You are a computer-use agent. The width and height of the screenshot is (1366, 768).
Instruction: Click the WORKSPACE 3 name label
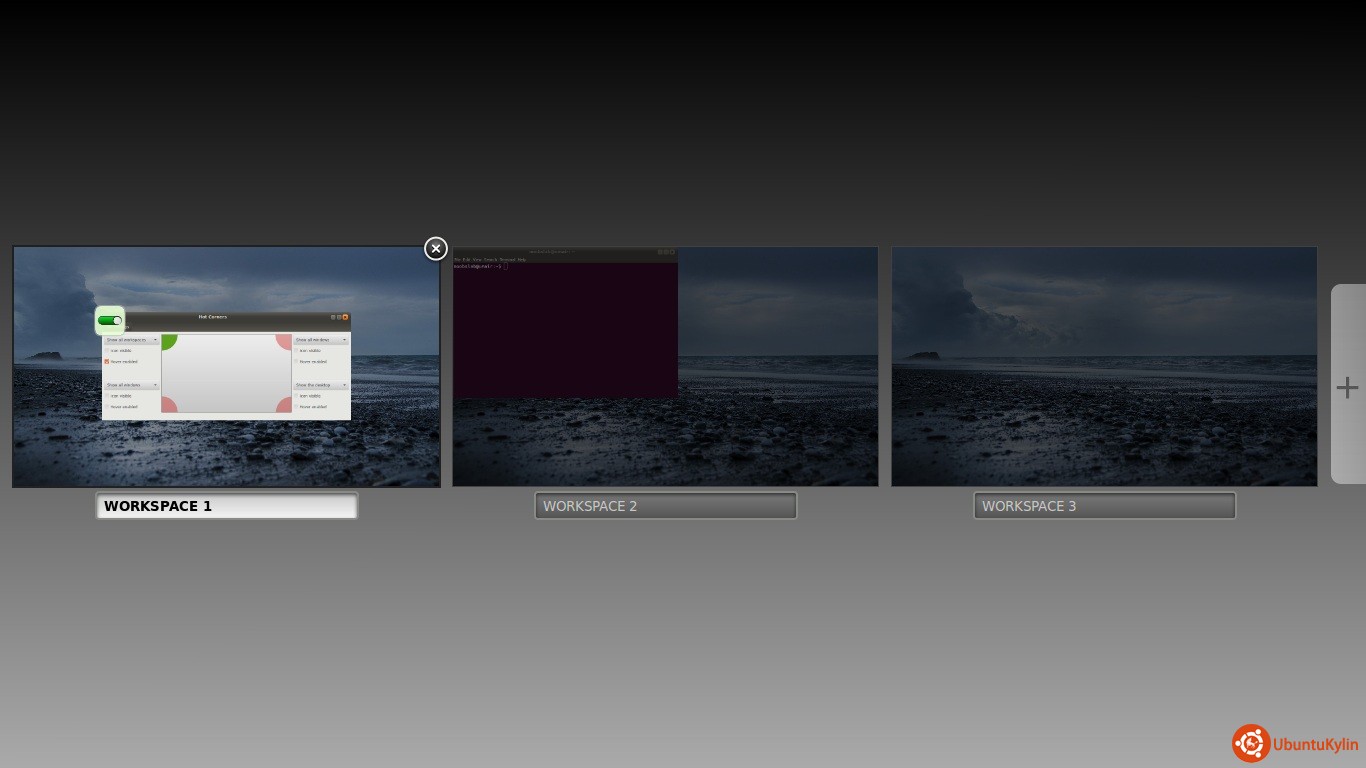point(1104,506)
